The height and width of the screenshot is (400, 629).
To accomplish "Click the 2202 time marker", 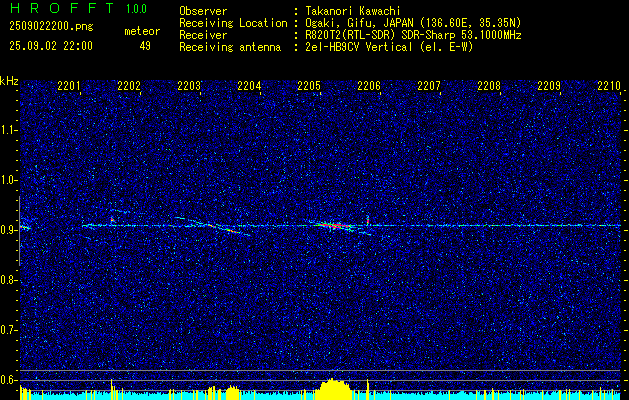I will [x=129, y=86].
